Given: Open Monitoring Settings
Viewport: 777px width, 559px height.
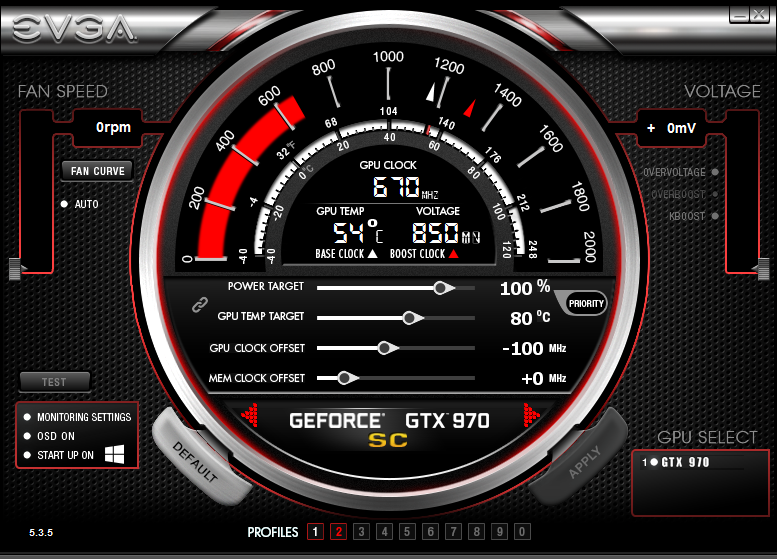Looking at the screenshot, I should coord(78,417).
